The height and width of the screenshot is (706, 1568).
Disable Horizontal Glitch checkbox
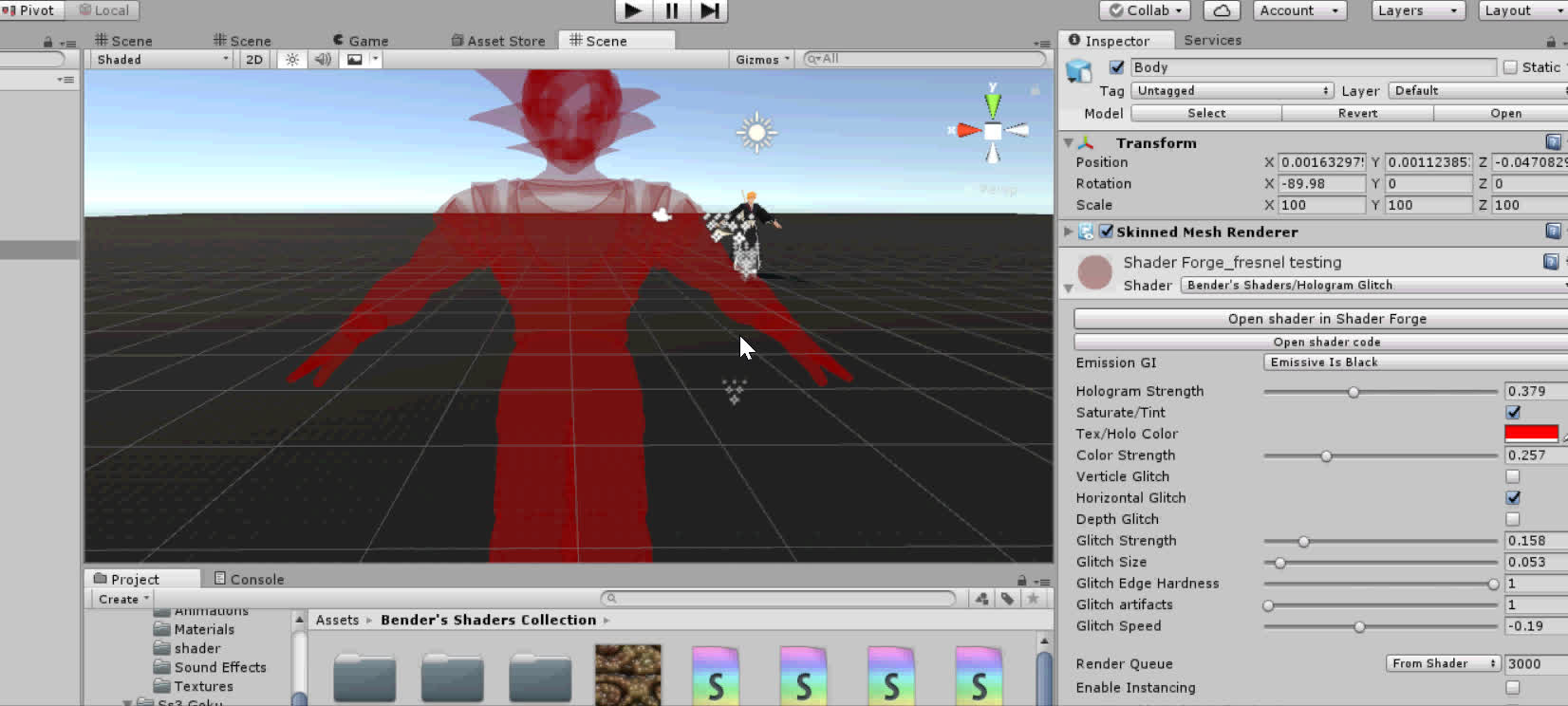(x=1513, y=498)
